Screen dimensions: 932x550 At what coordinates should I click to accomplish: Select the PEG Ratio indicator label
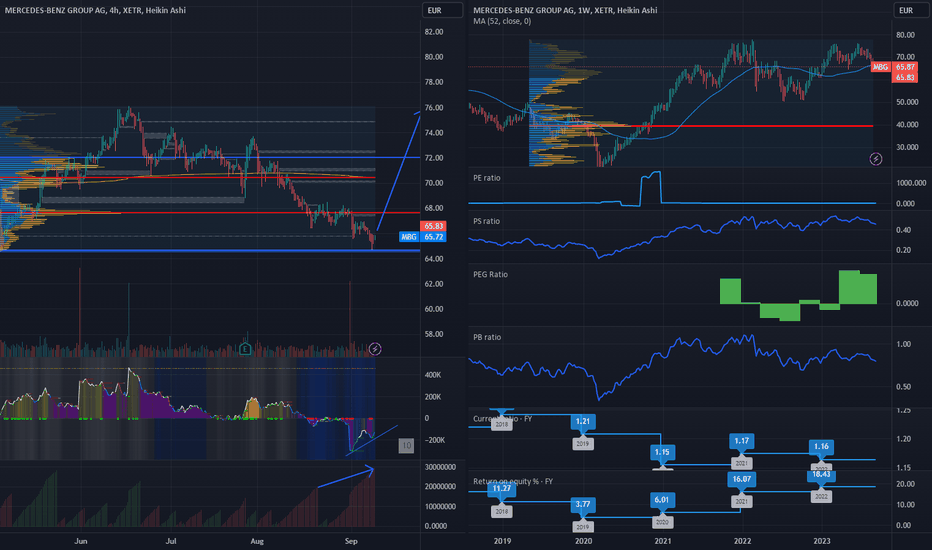coord(490,275)
